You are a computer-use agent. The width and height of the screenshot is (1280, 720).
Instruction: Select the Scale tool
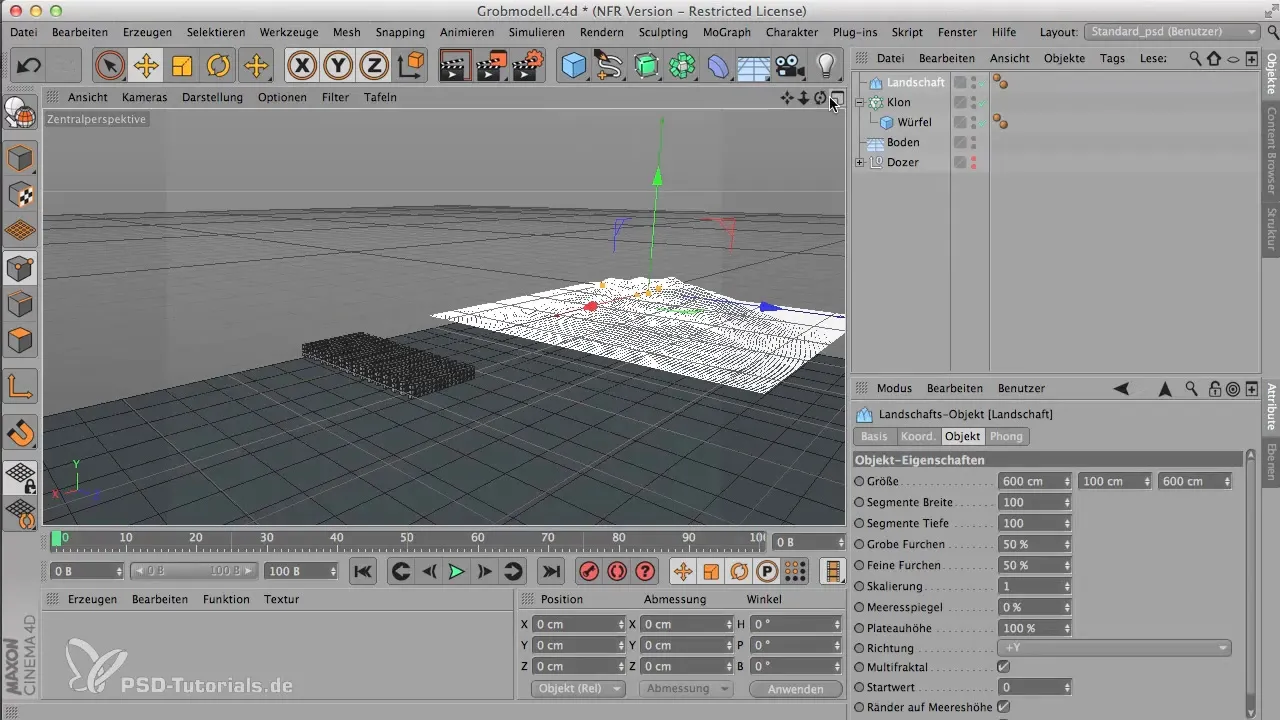pos(182,66)
